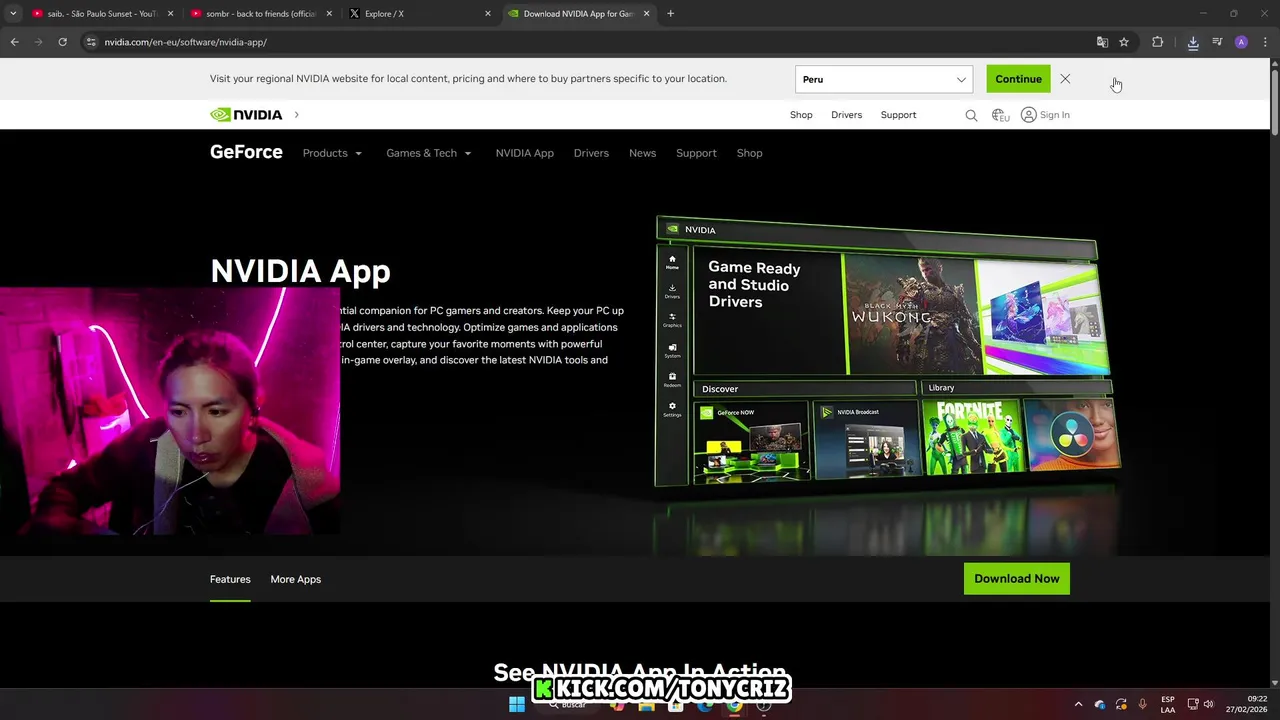The height and width of the screenshot is (720, 1280).
Task: Close the São Paulo Sunset YouTube tab
Action: coord(170,14)
